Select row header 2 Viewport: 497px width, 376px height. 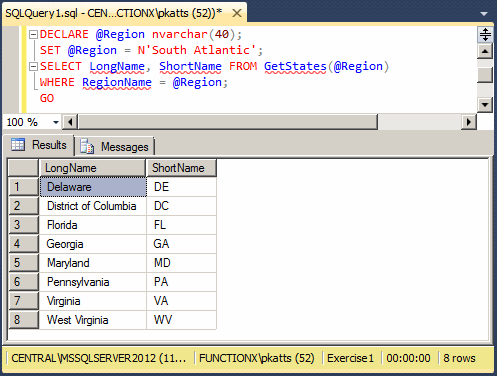pos(23,206)
